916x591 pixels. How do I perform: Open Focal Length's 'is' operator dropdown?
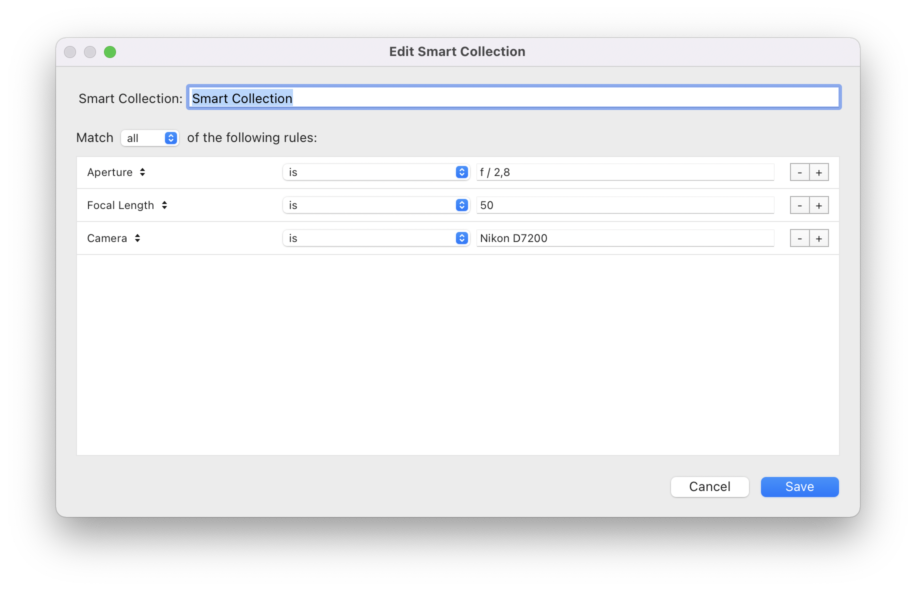[x=375, y=205]
